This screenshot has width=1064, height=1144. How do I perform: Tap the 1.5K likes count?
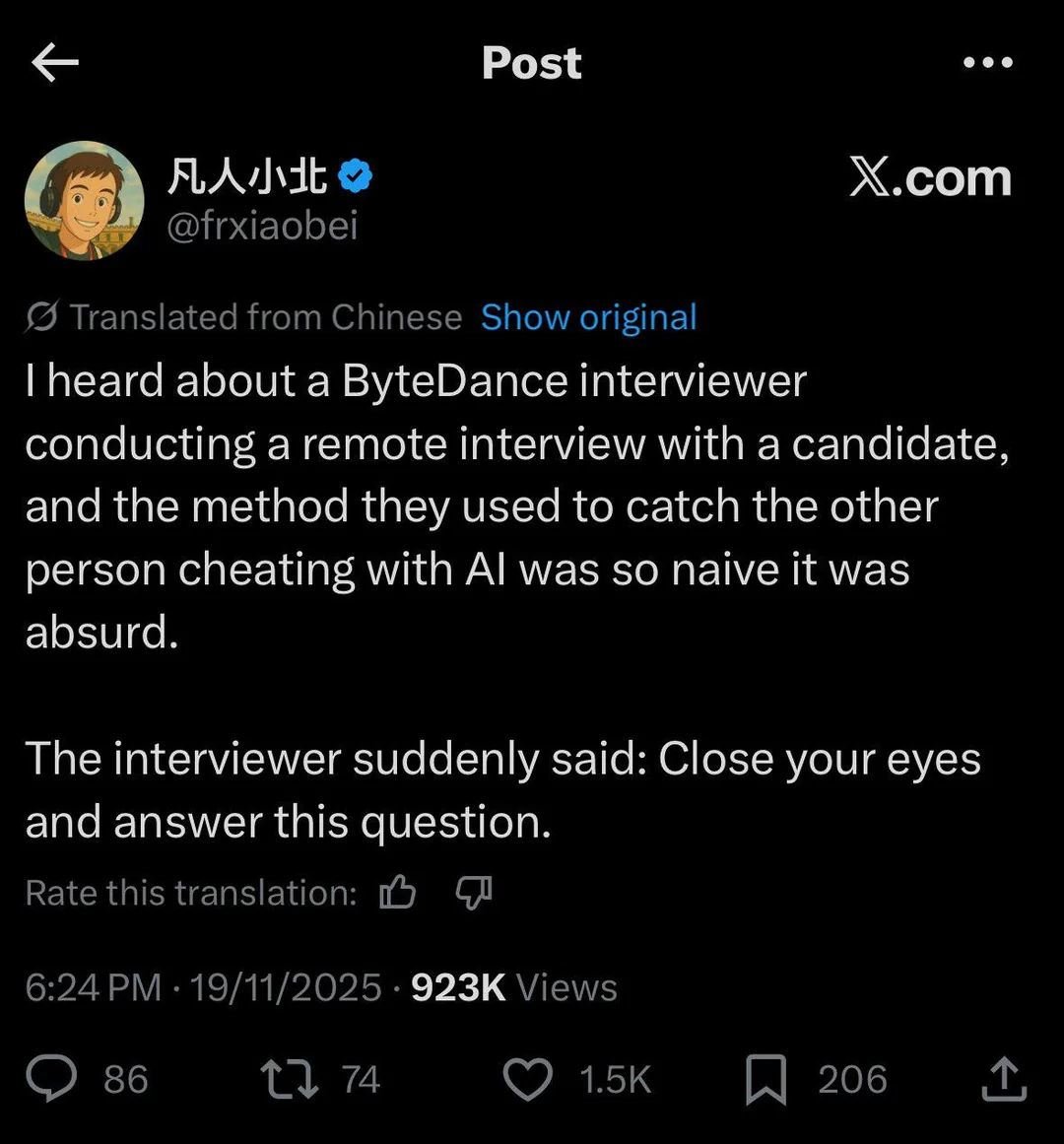pos(615,1080)
